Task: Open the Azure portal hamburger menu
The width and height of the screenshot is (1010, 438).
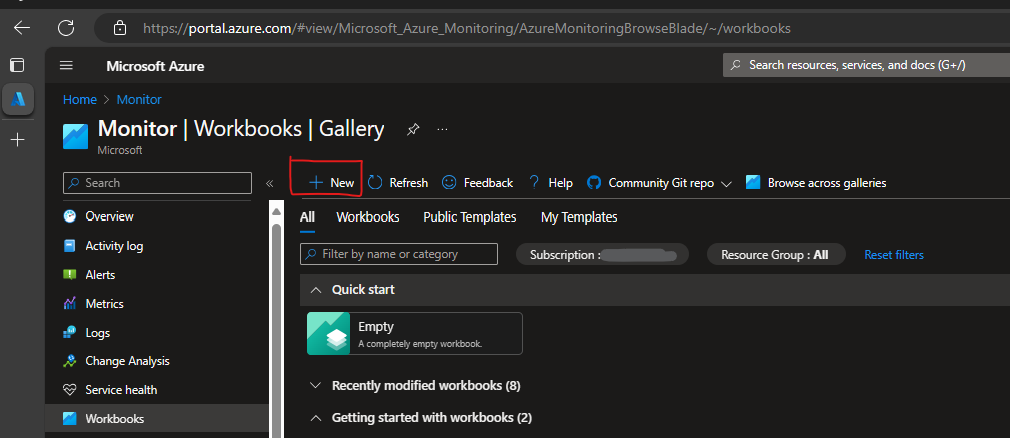Action: point(67,66)
